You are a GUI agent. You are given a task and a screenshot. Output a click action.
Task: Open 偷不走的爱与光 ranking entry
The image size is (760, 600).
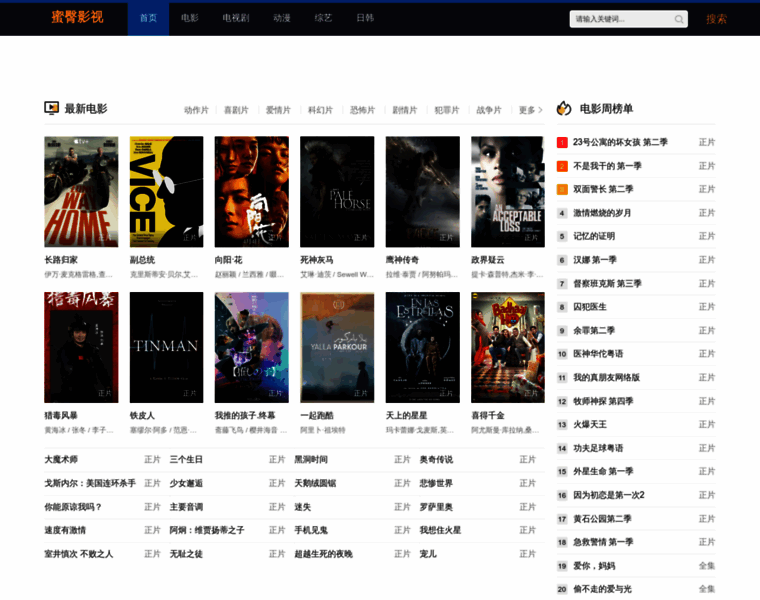(602, 589)
